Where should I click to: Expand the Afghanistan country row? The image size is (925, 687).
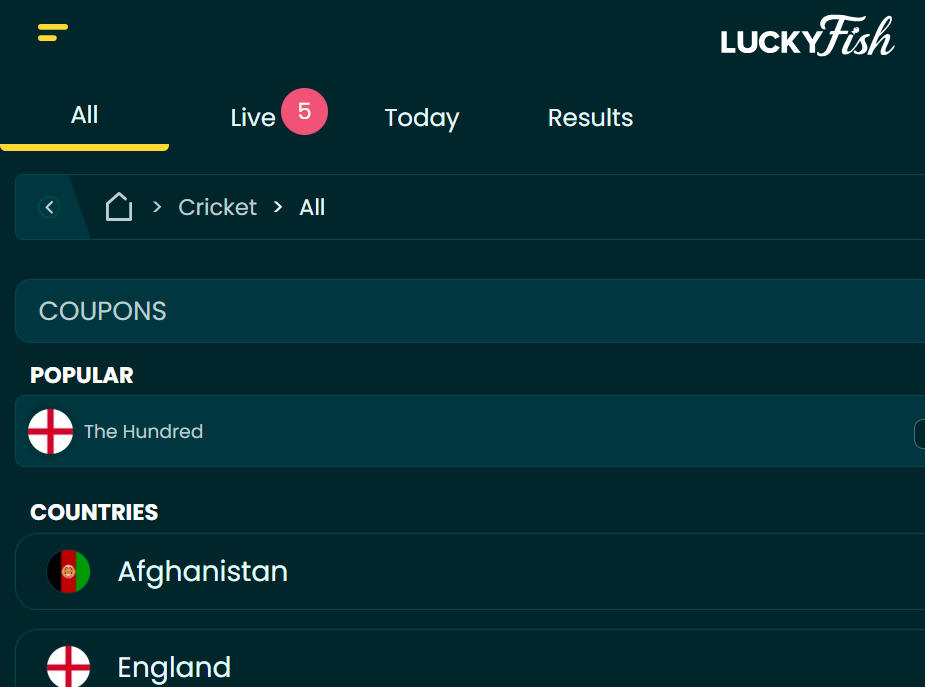(x=470, y=571)
